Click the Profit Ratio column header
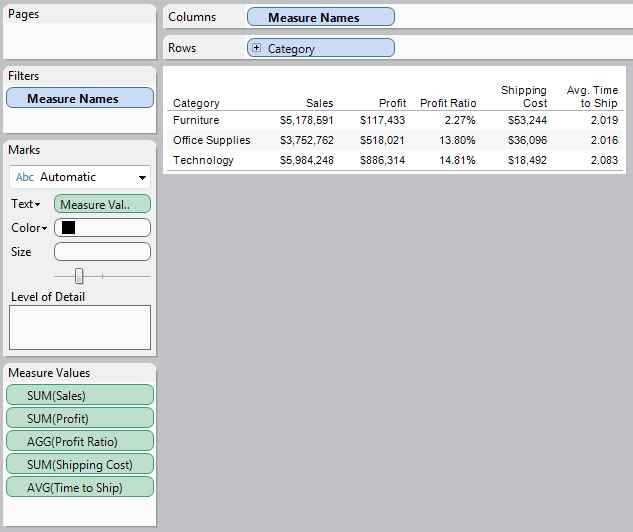The image size is (633, 532). (448, 103)
